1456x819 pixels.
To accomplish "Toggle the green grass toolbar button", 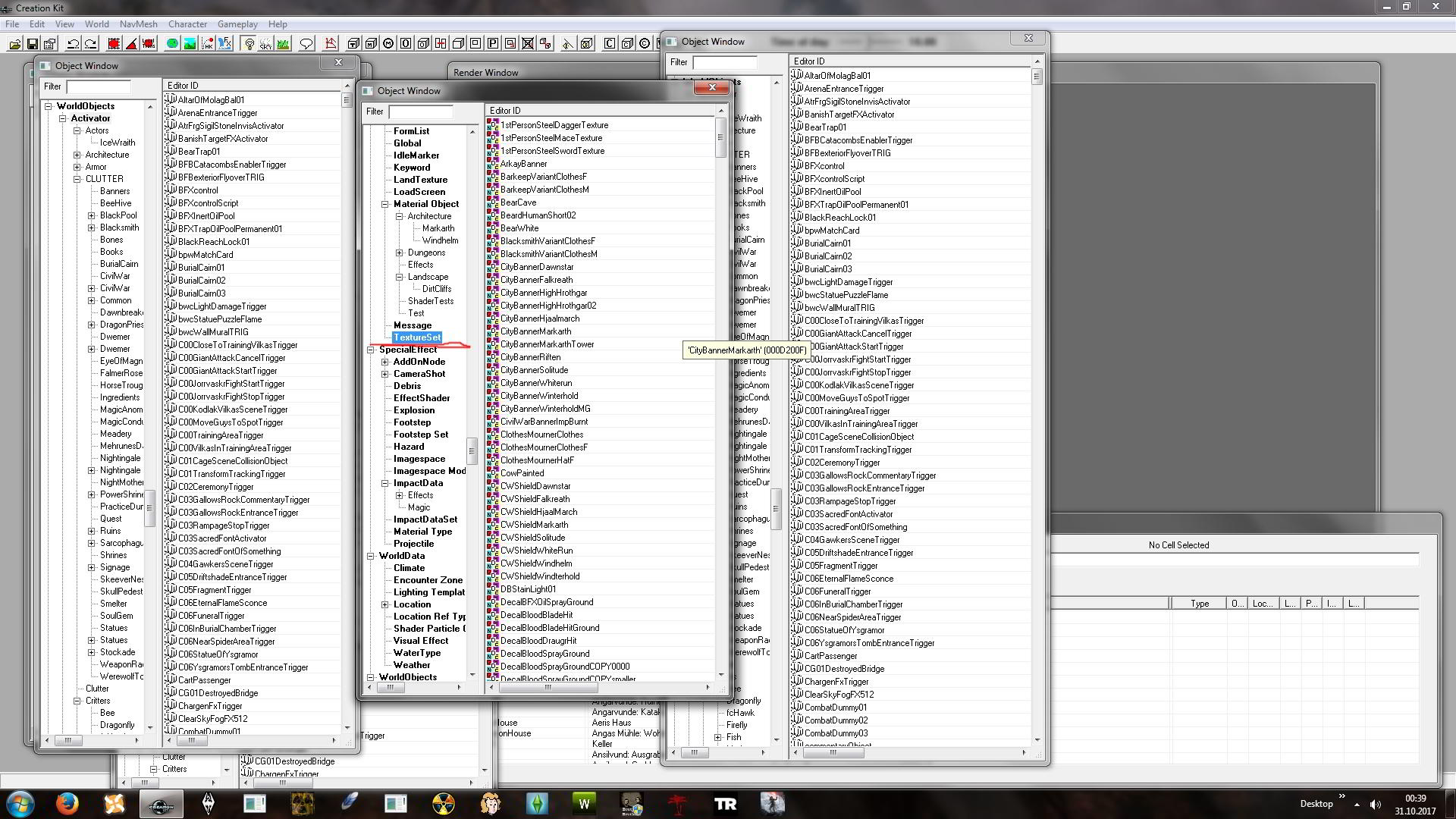I will click(x=283, y=44).
